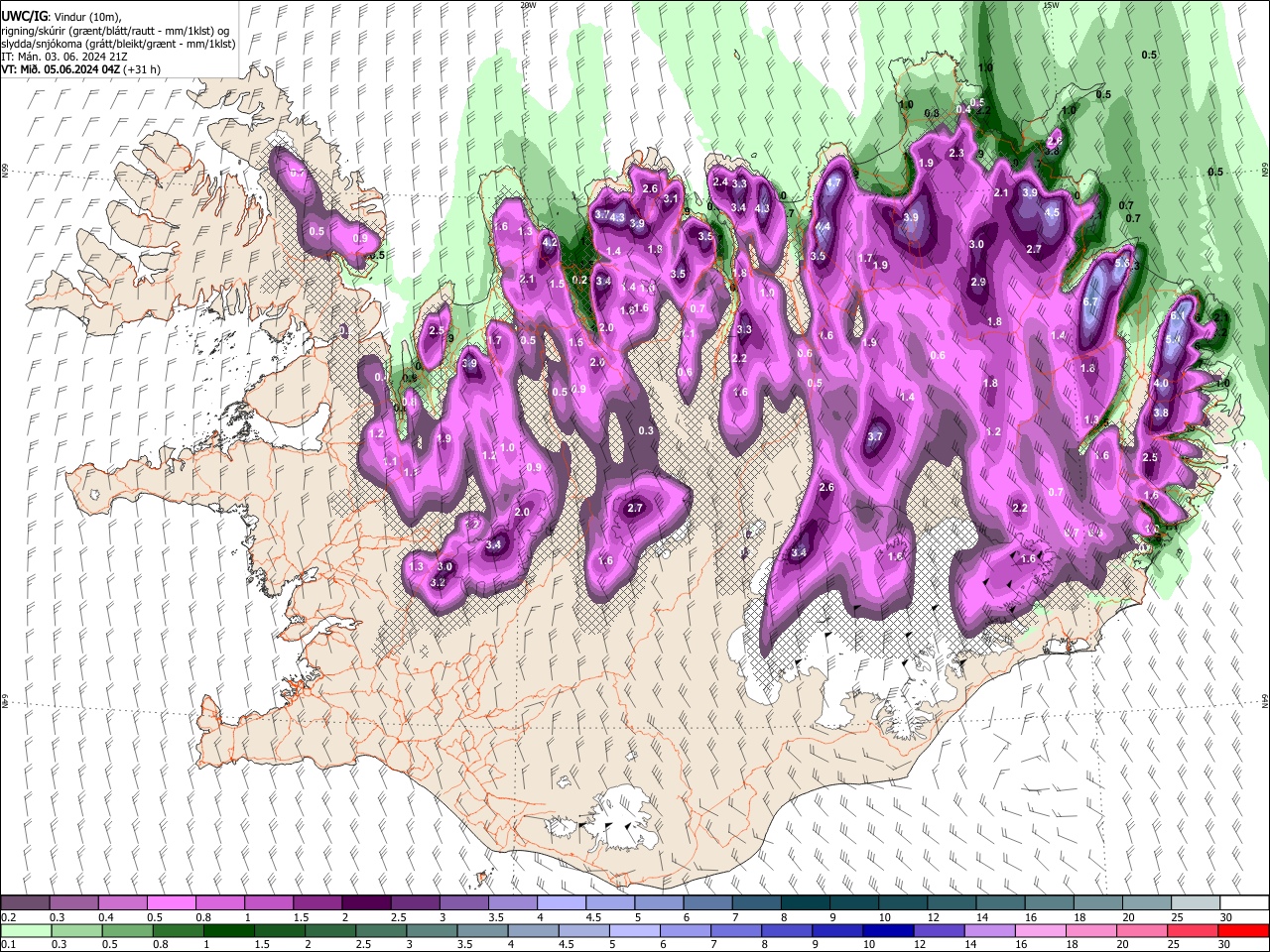Select the top-row swatch between 3 and 3.5
The width and height of the screenshot is (1270, 952).
(463, 903)
